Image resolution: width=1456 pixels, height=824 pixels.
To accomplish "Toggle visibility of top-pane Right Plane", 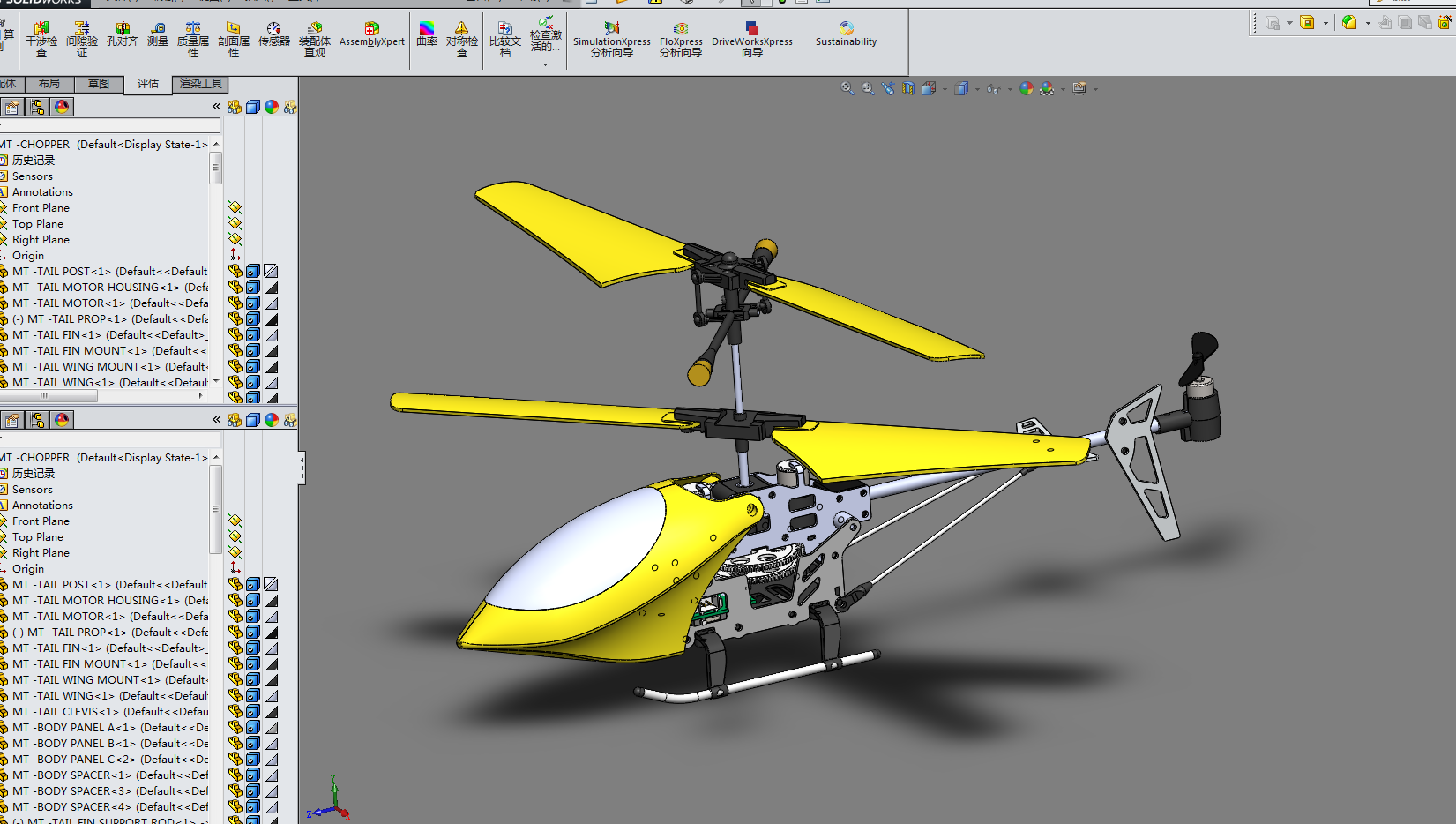I will [x=235, y=239].
